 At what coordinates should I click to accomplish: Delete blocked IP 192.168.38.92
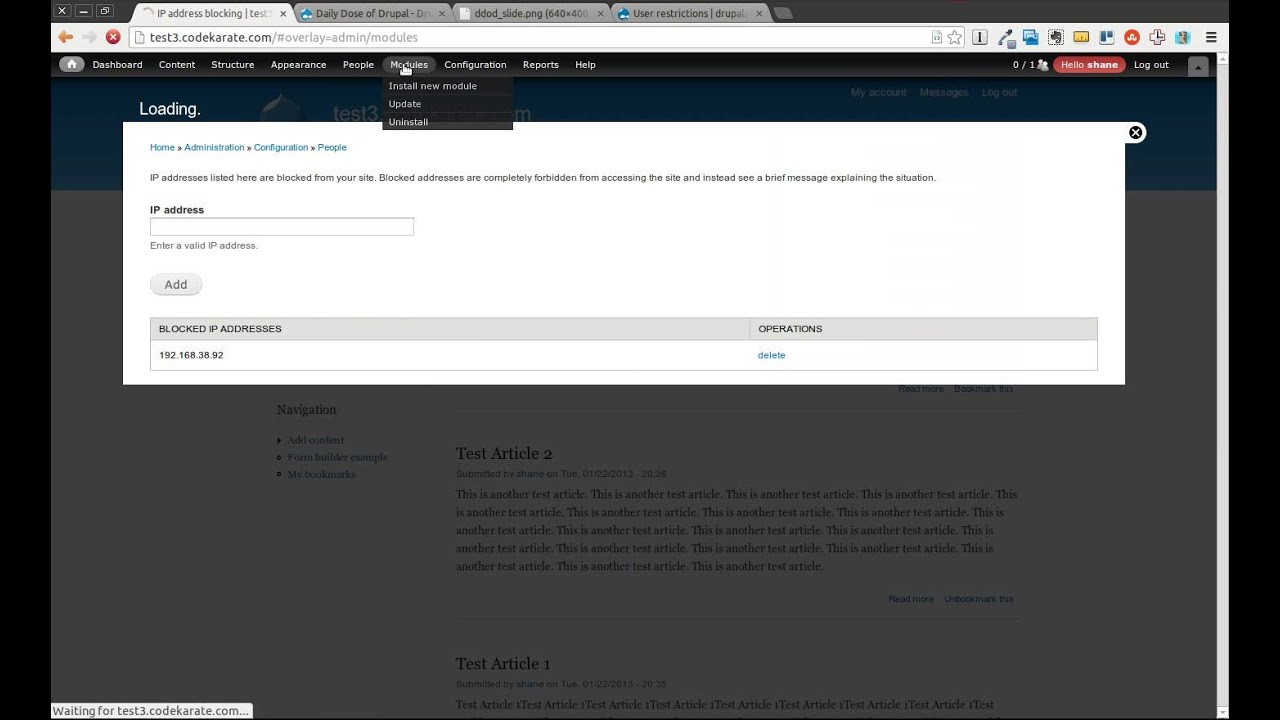[771, 355]
